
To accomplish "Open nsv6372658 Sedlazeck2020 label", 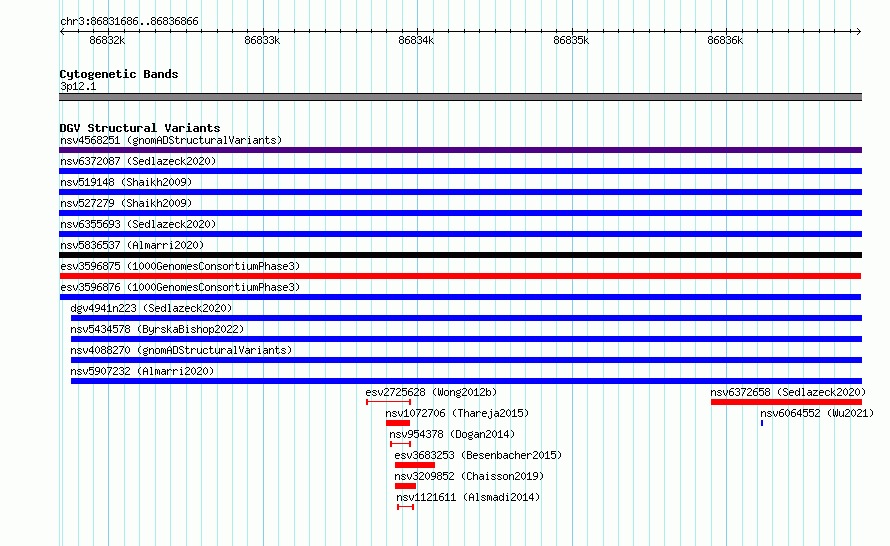I will pos(788,392).
